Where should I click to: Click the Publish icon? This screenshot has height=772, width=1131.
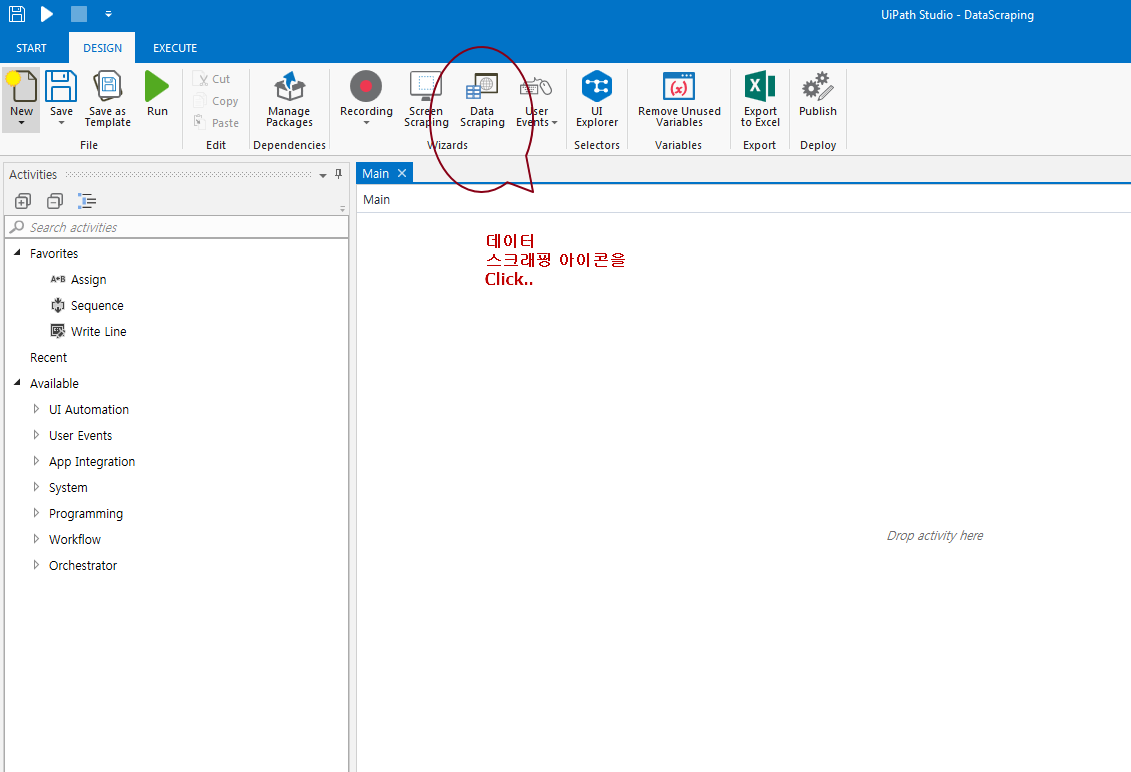(x=817, y=87)
